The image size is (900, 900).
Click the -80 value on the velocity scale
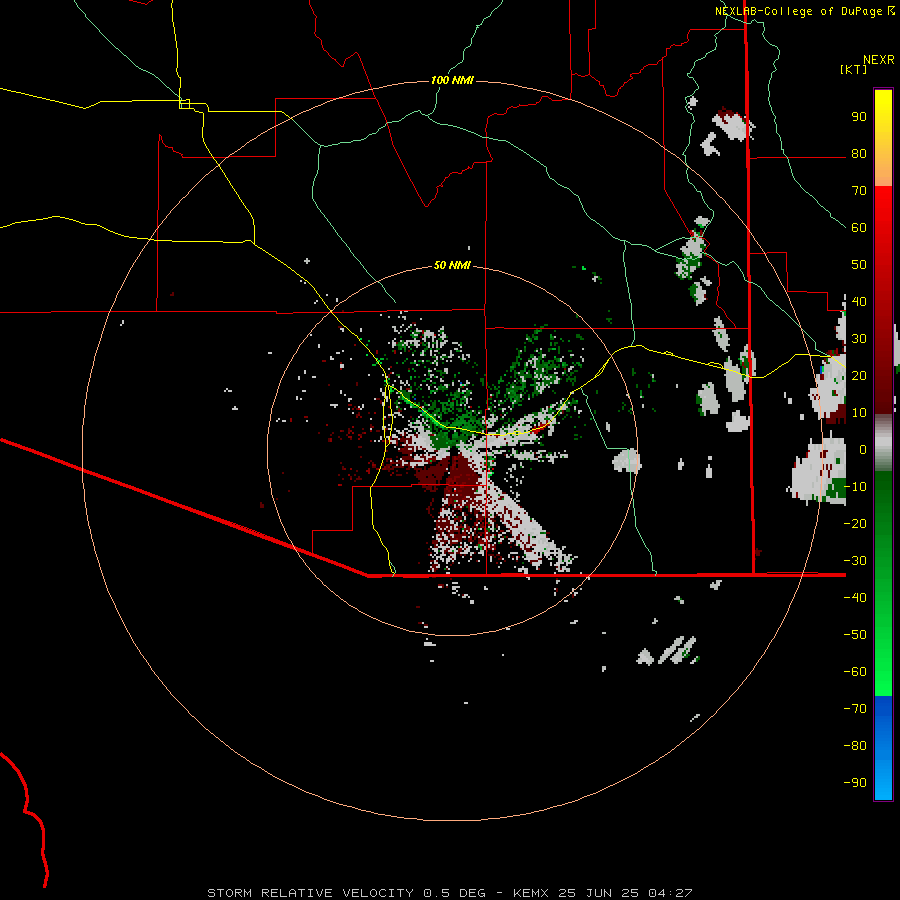(x=855, y=746)
